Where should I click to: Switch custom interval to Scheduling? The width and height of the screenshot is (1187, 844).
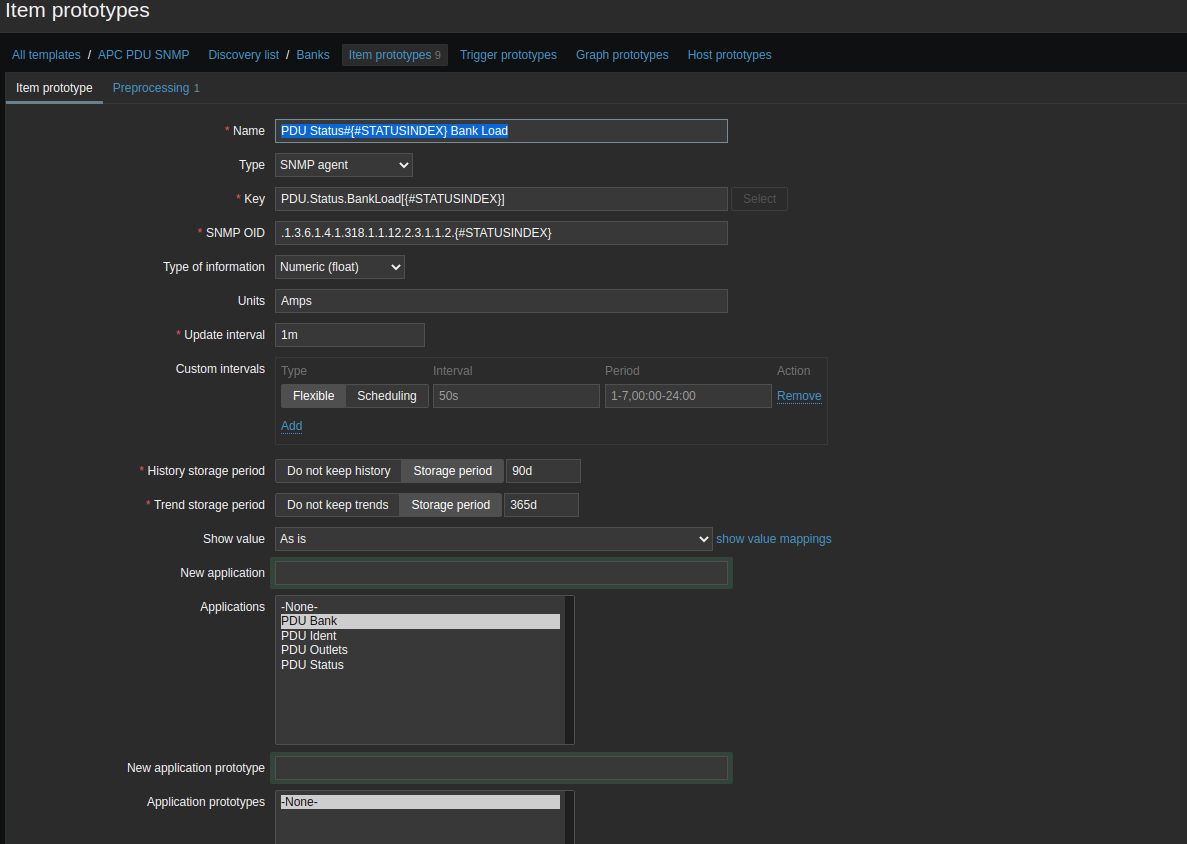click(x=386, y=396)
